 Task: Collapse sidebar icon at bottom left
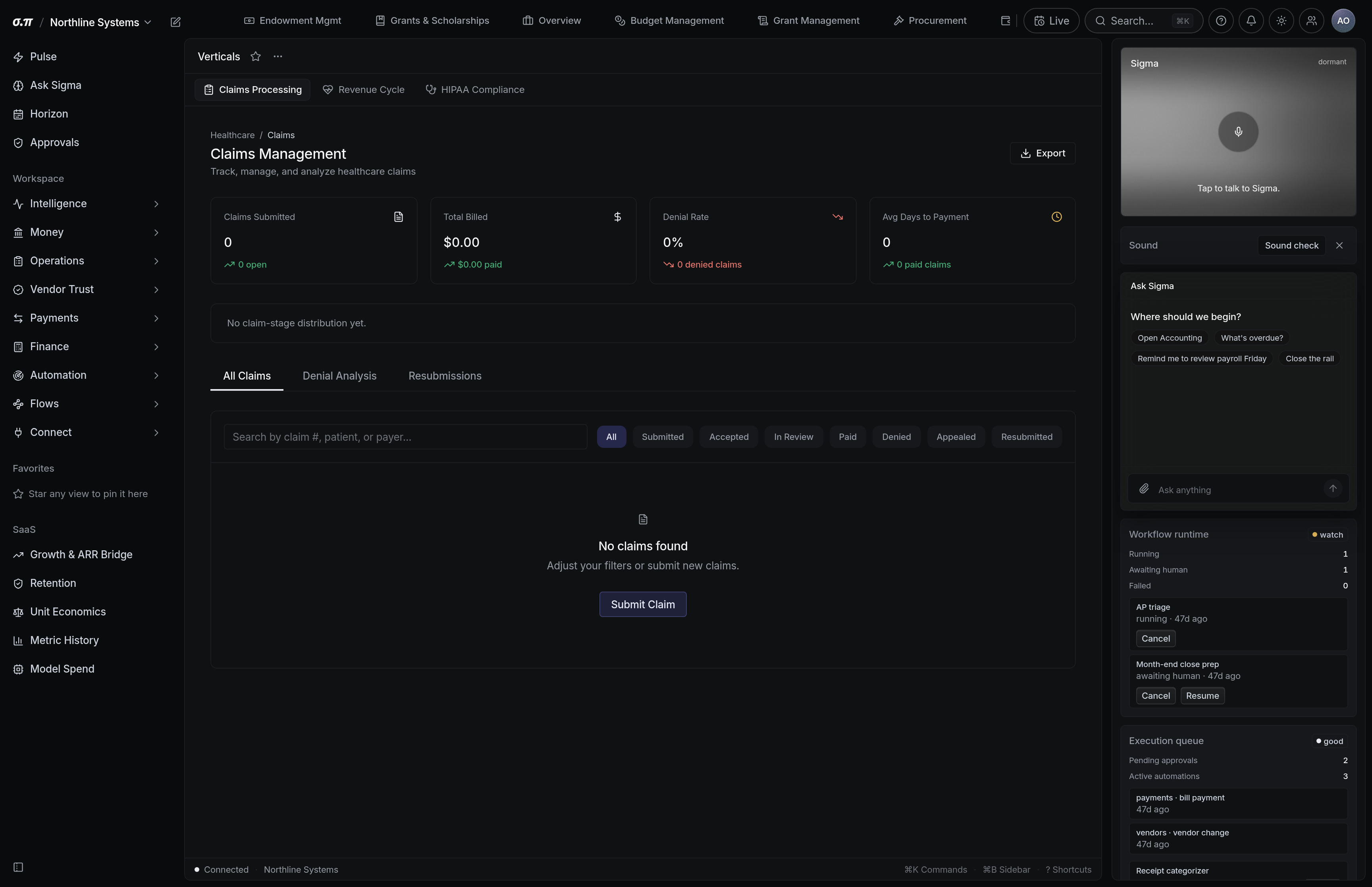(18, 867)
